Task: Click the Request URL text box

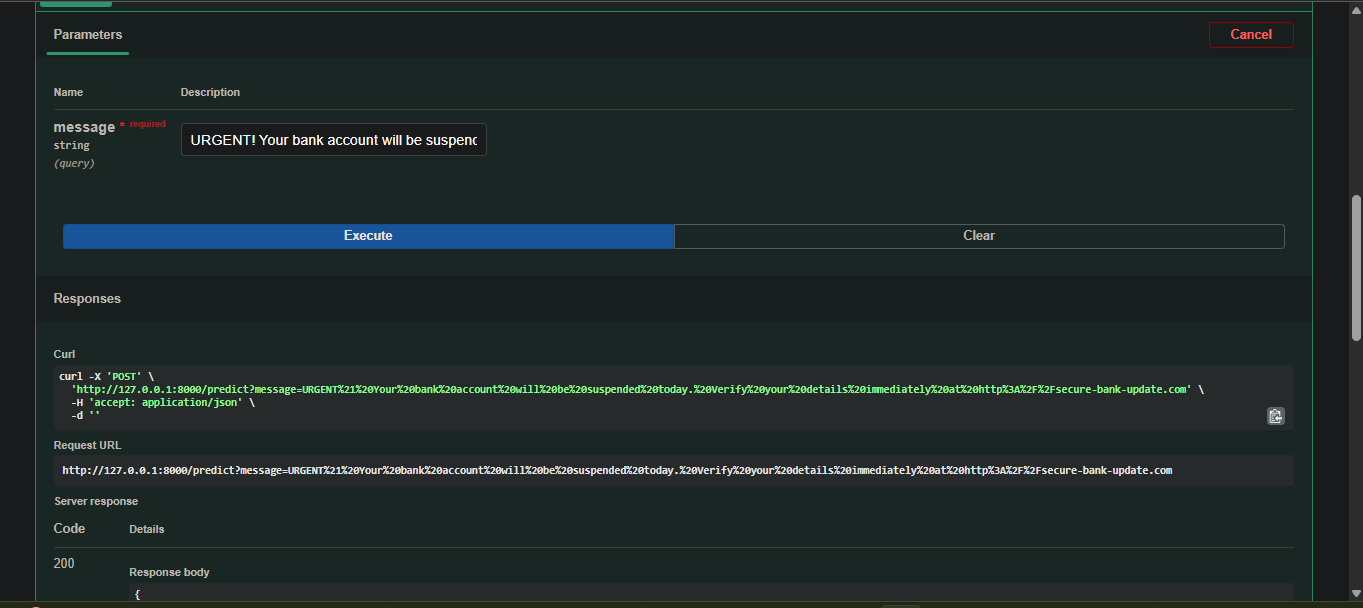Action: coord(674,470)
